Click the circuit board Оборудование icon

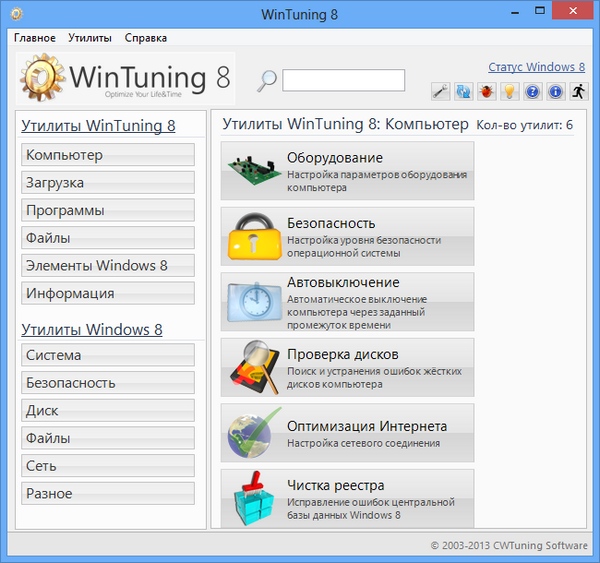point(253,171)
